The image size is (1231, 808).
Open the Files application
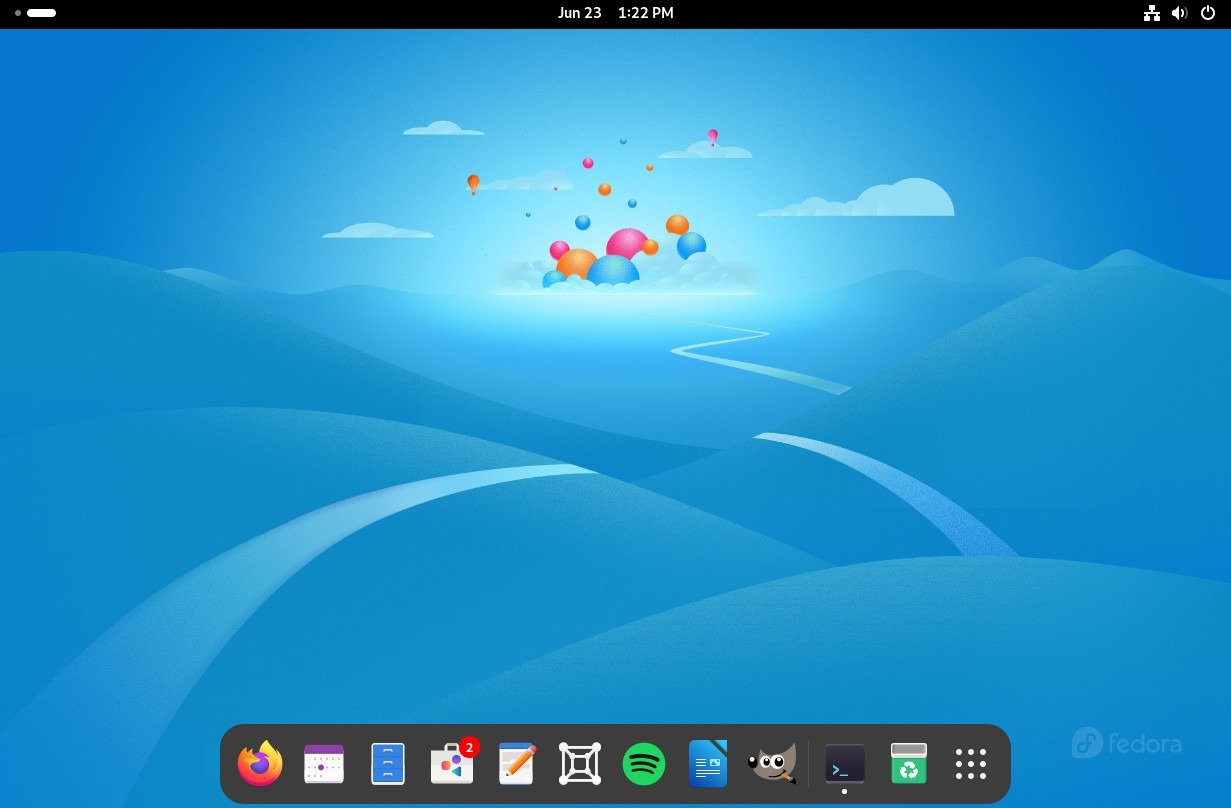coord(387,763)
